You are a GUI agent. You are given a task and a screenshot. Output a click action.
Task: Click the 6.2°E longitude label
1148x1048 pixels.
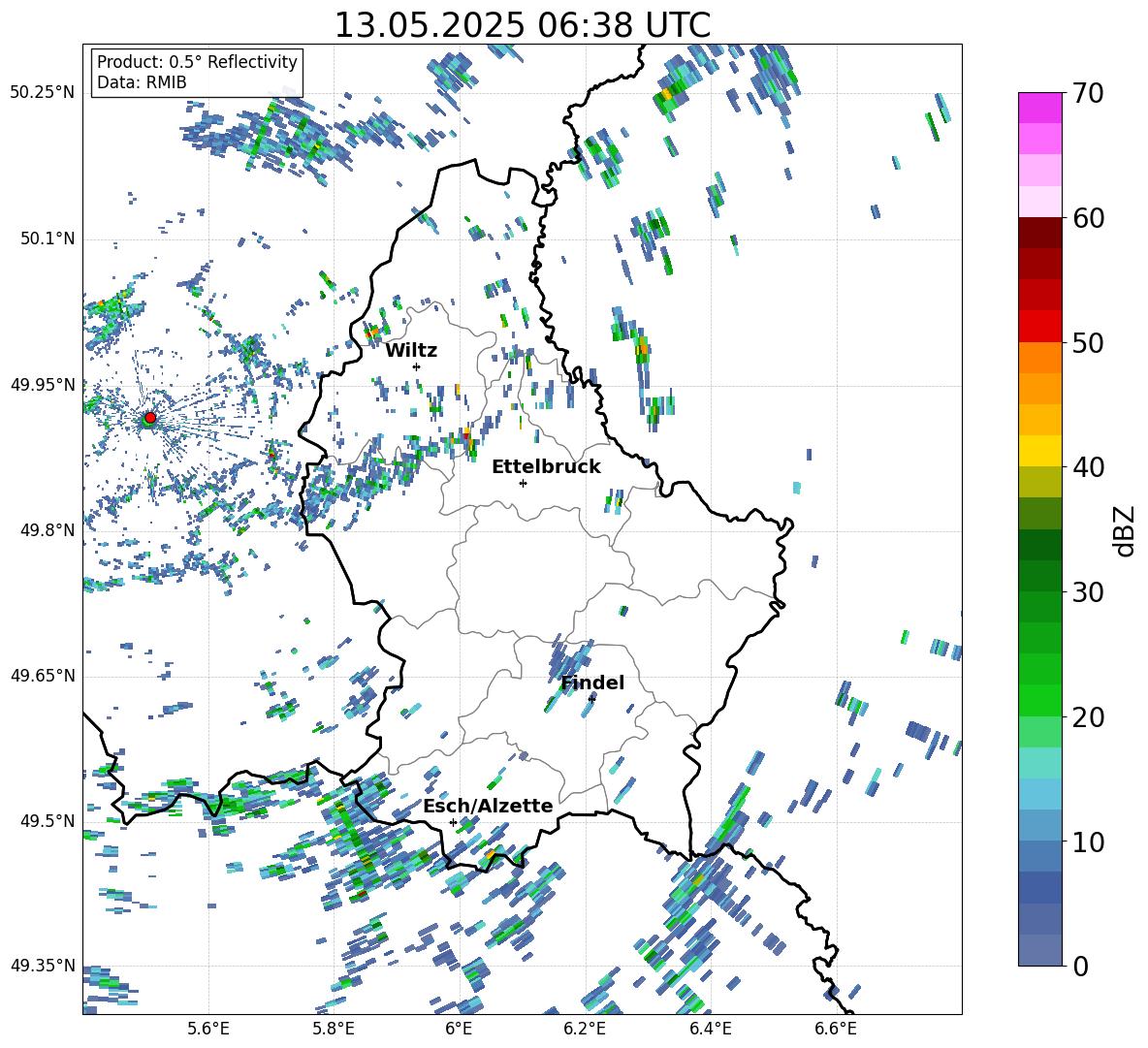(585, 1029)
